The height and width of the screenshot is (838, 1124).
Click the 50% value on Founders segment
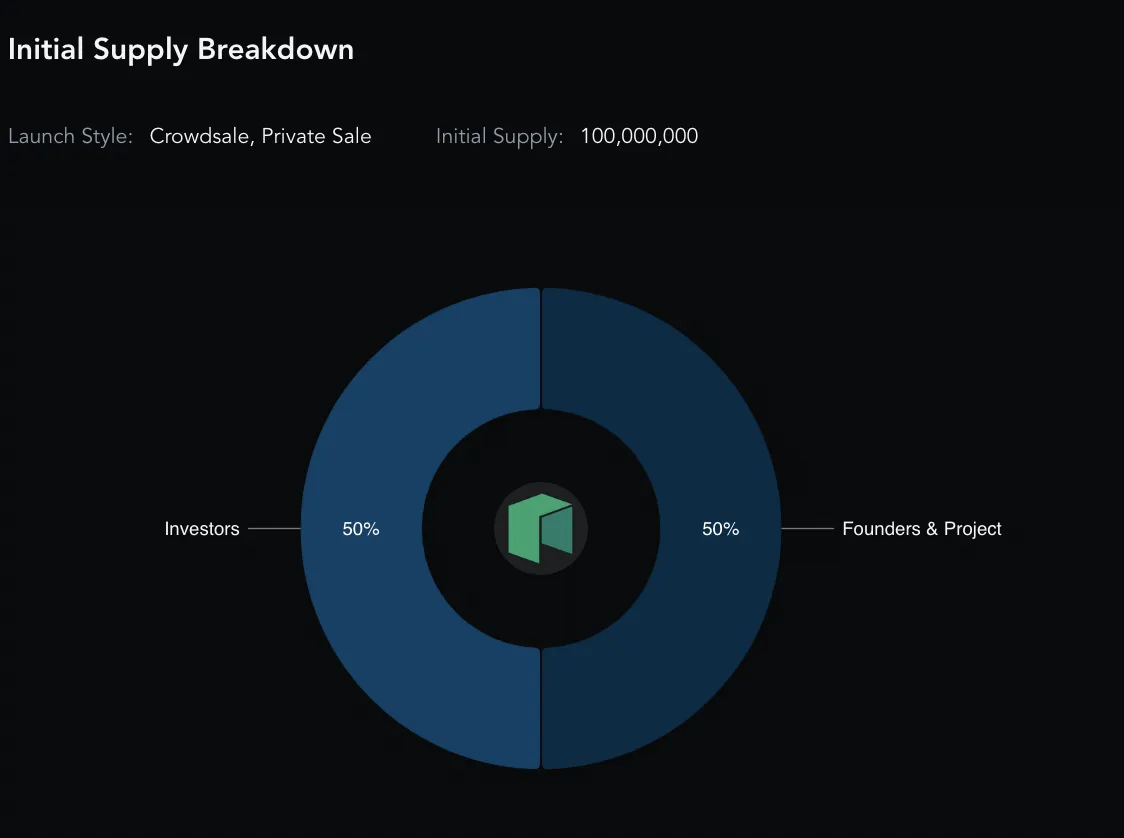720,529
